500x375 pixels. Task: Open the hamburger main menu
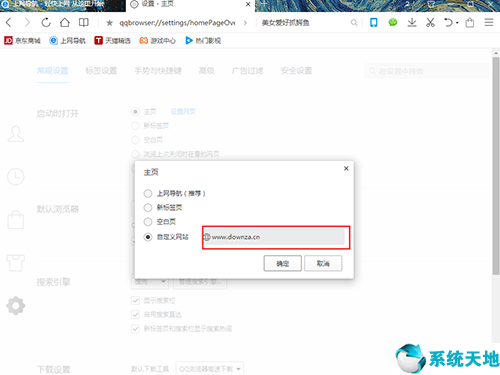pyautogui.click(x=489, y=23)
